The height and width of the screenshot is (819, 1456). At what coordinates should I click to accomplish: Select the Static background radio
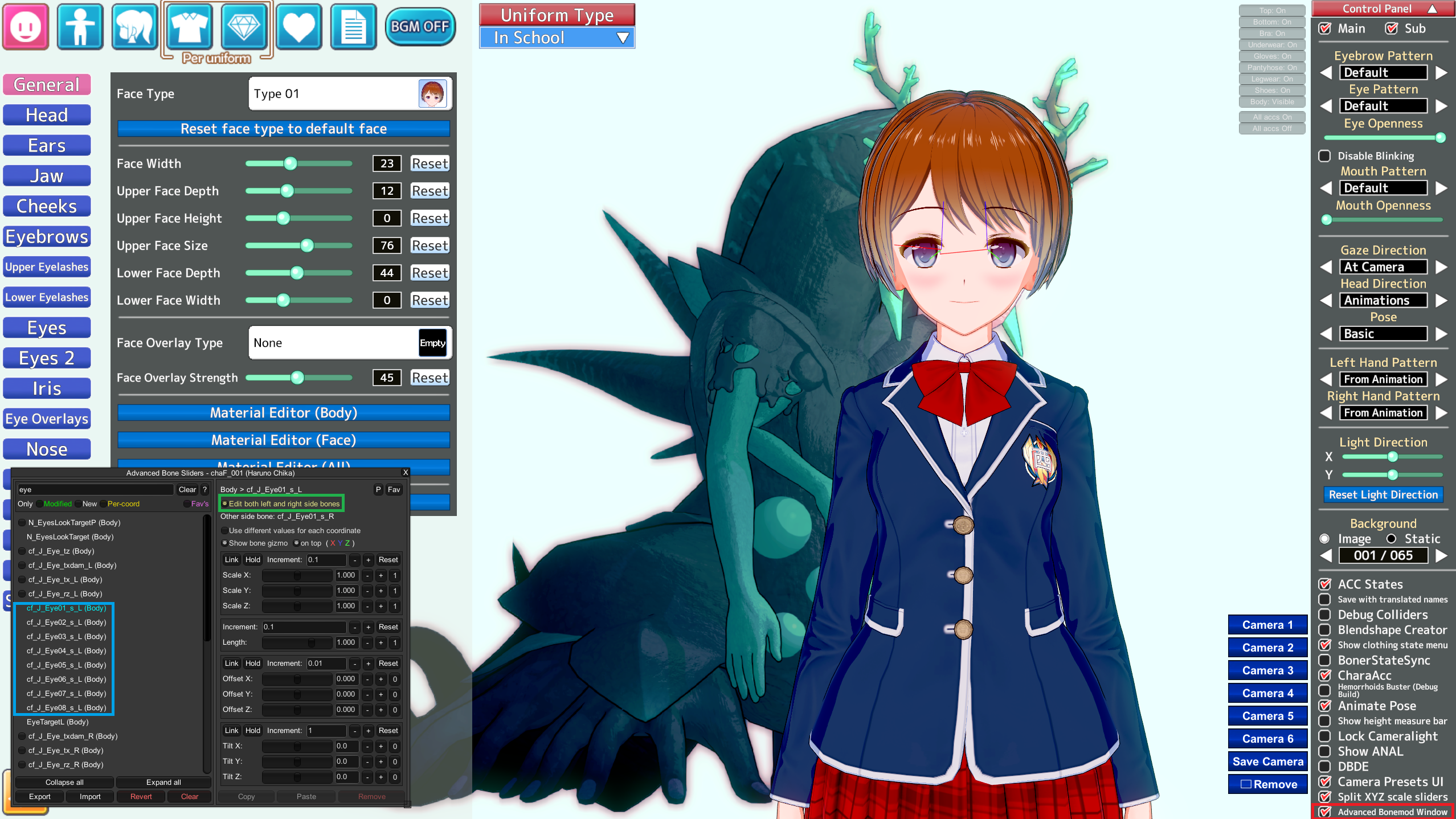point(1392,539)
